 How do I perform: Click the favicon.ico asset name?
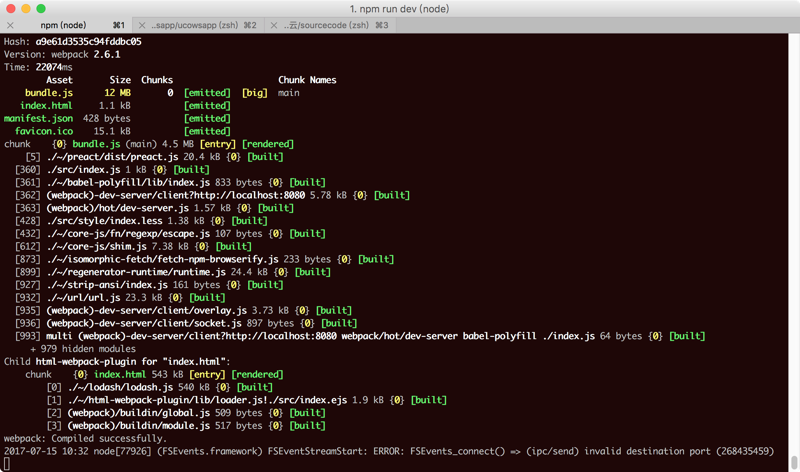click(44, 131)
